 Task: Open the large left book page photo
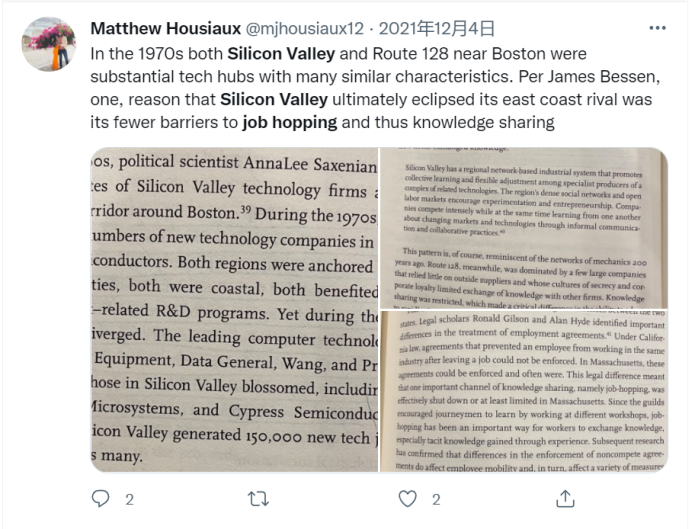pyautogui.click(x=234, y=310)
